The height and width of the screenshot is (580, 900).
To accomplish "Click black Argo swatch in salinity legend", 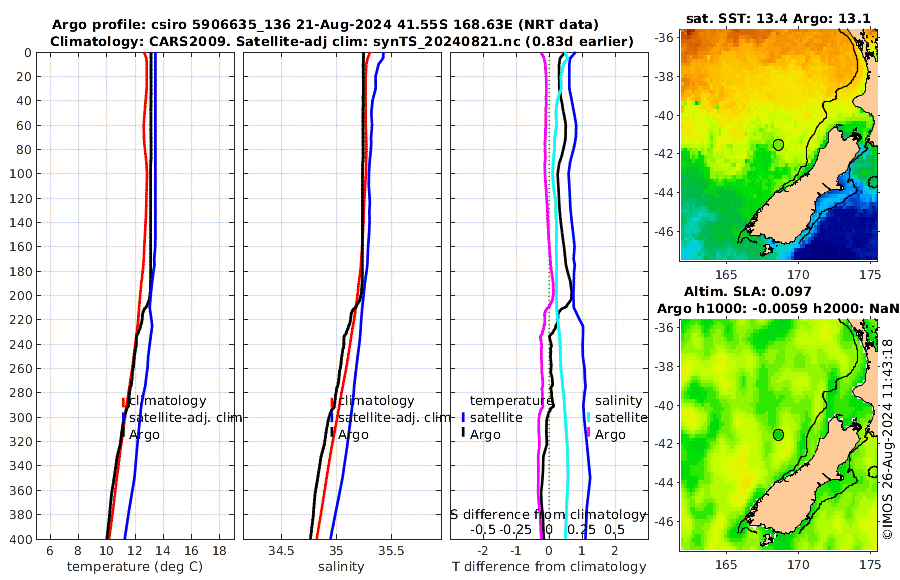I will coord(332,433).
